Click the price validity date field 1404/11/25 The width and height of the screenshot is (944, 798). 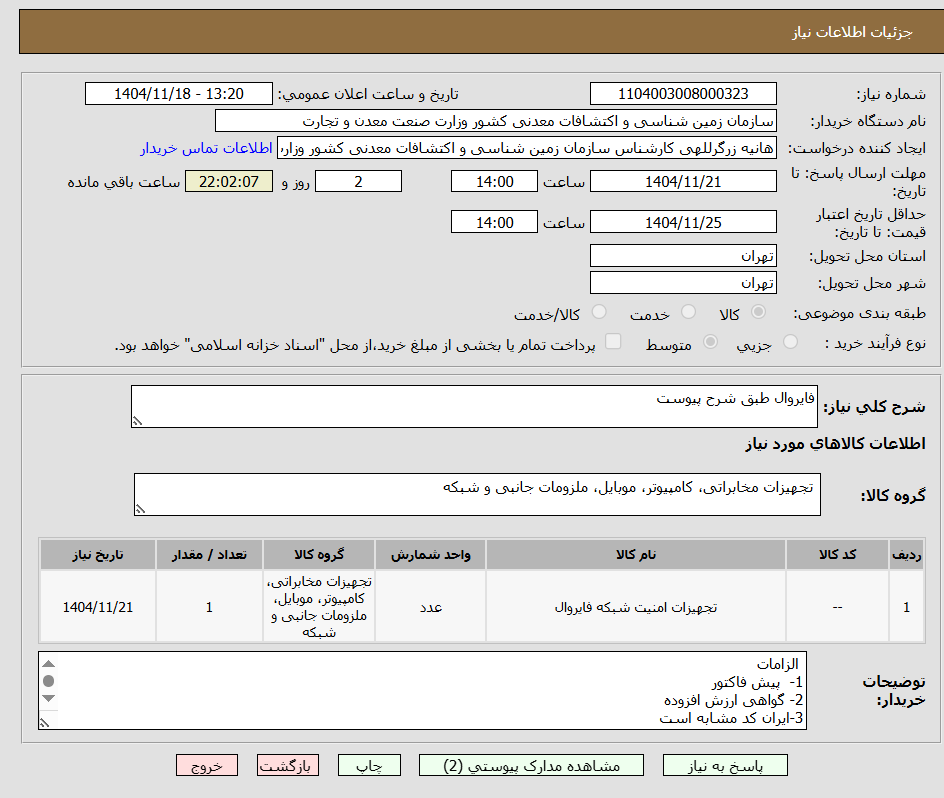(683, 222)
